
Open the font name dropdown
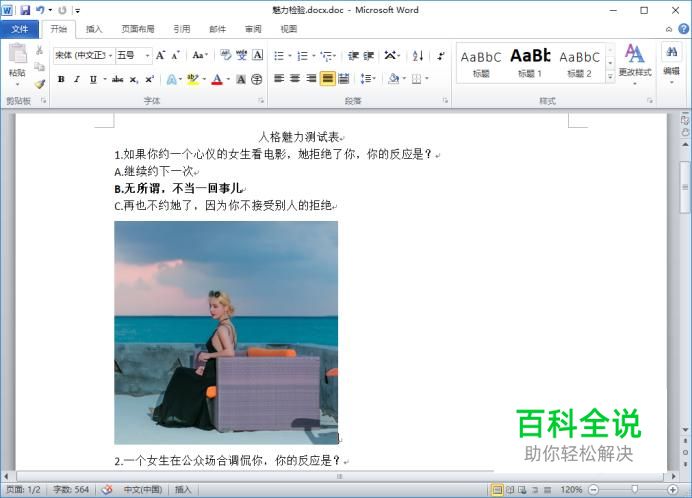tap(110, 55)
